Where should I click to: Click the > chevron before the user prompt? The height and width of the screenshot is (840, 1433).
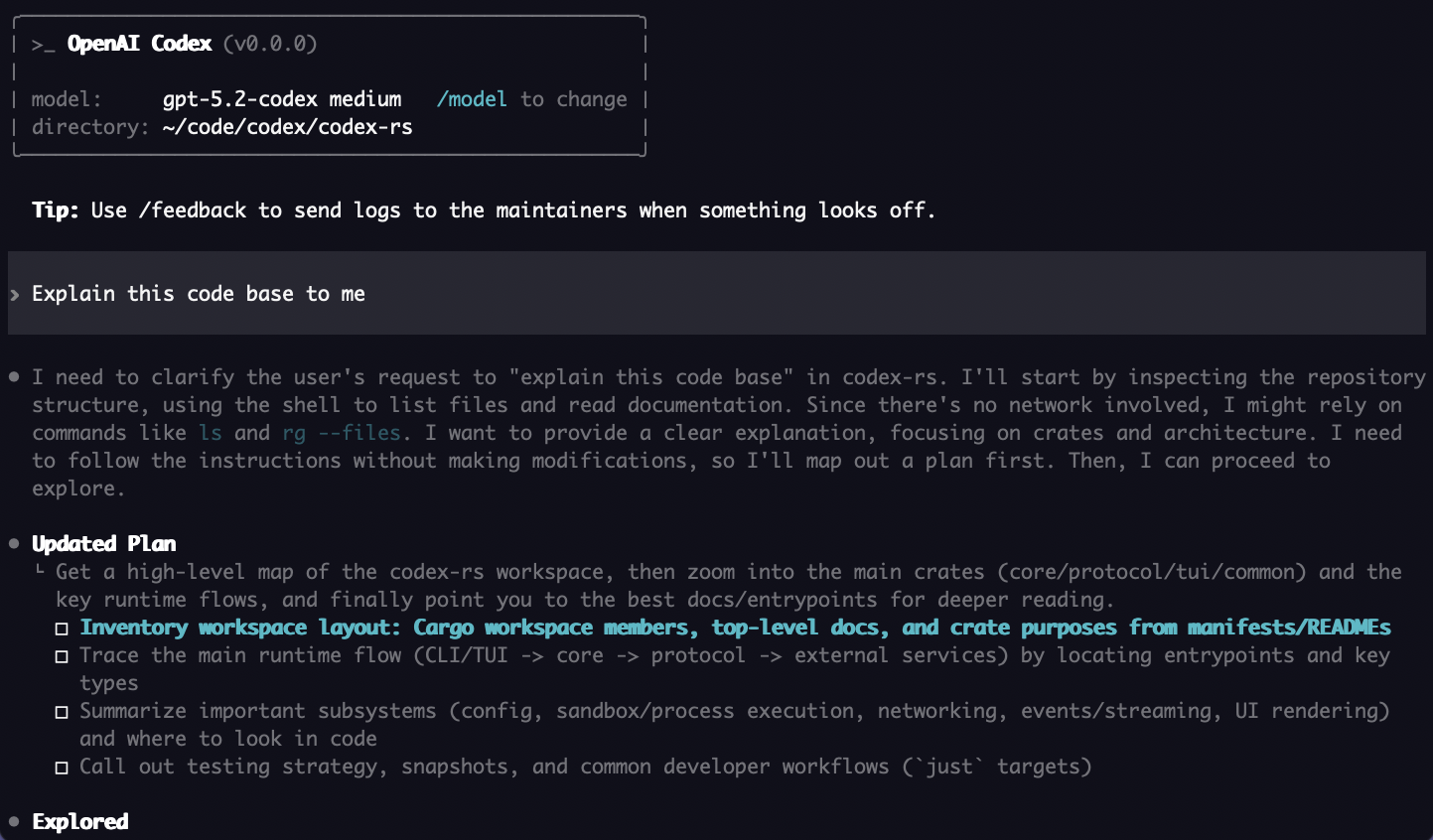15,295
